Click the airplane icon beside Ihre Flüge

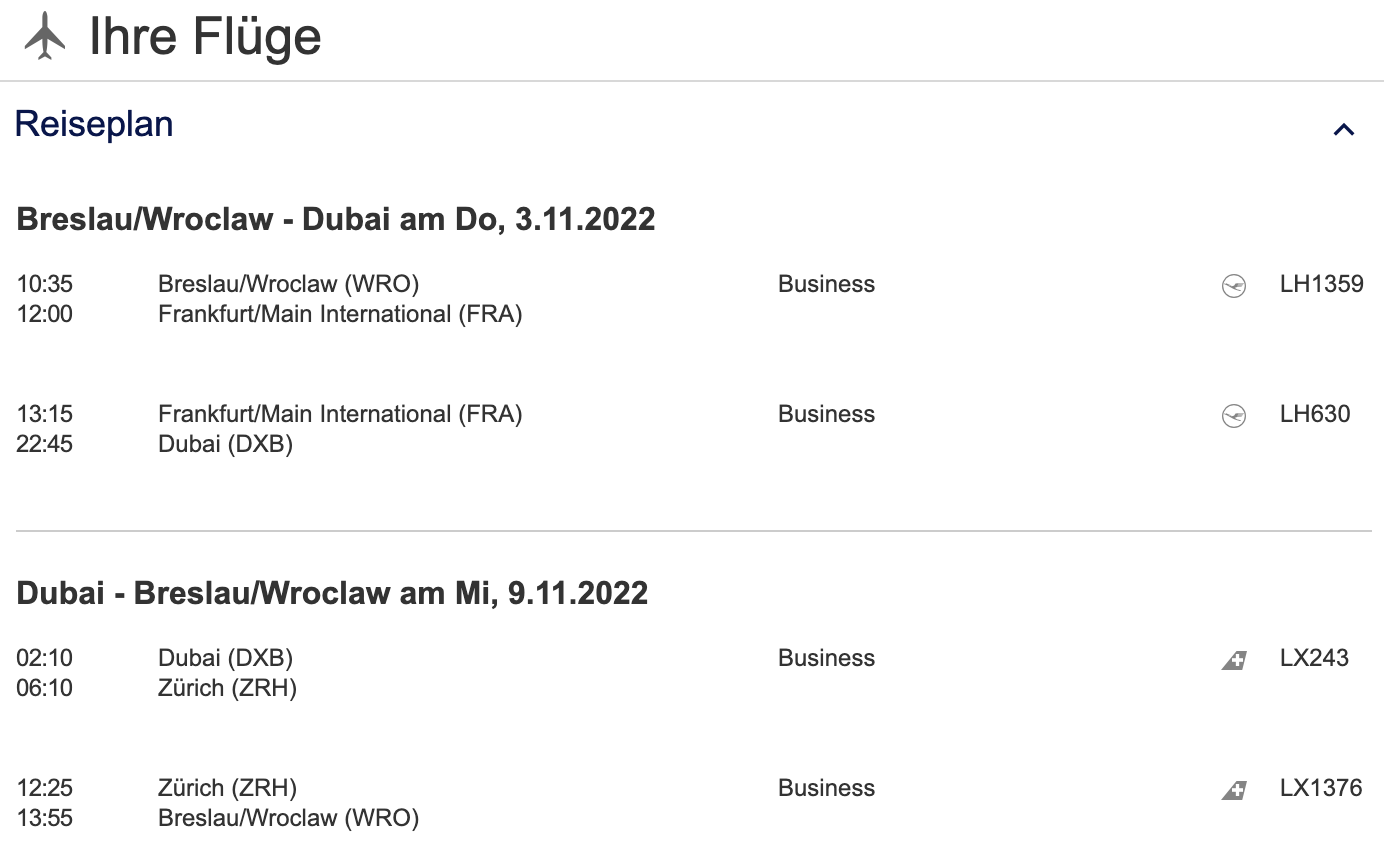tap(44, 37)
